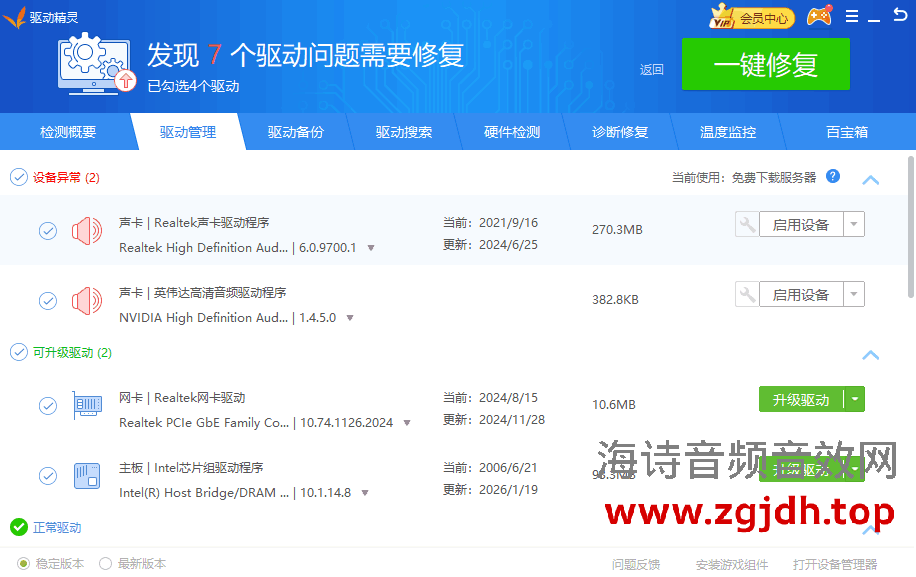This screenshot has width=916, height=577.
Task: Uncheck the 英伟达高清音频驱动程序 checkbox
Action: [48, 301]
